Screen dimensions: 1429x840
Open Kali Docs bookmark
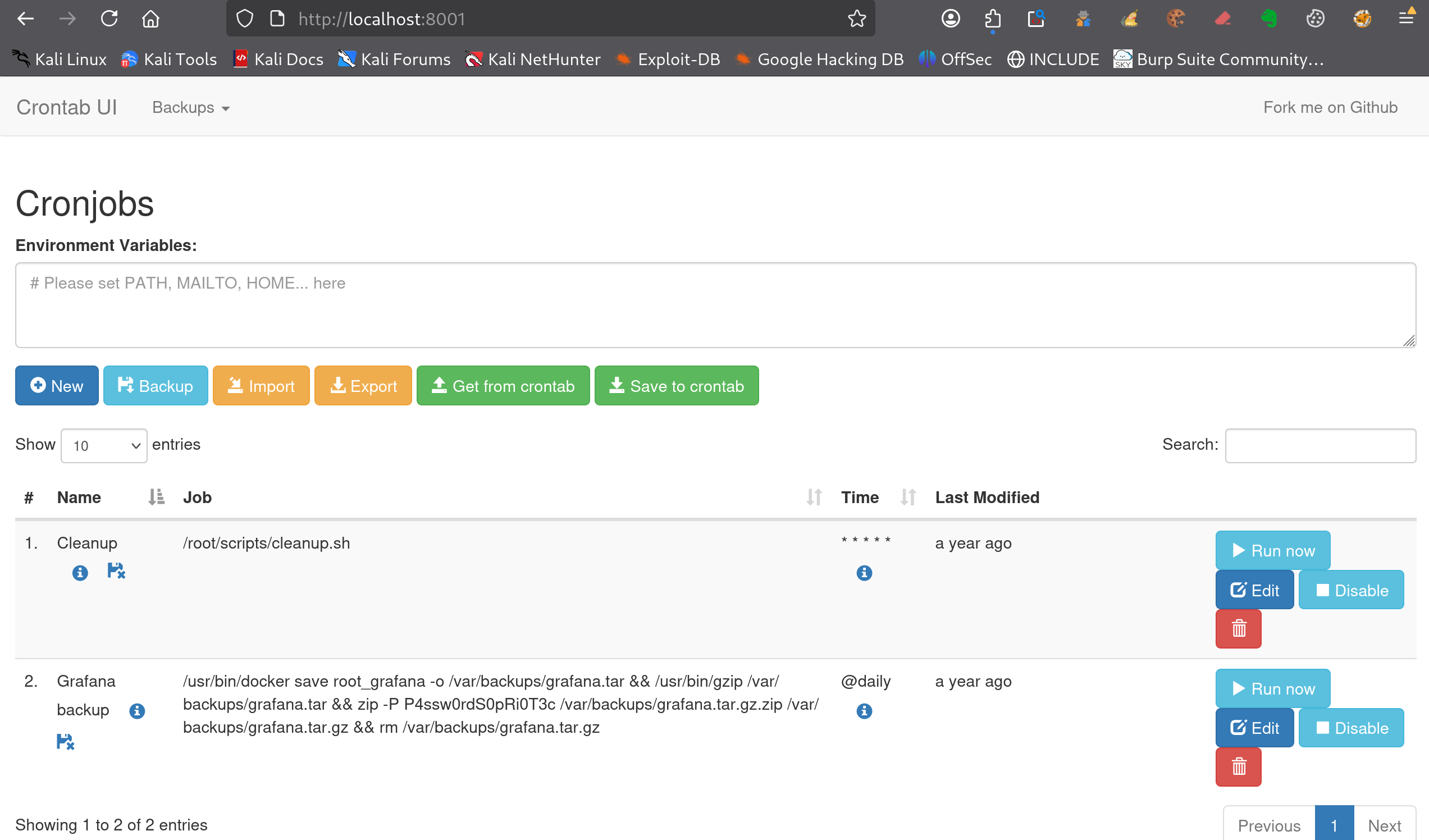278,59
